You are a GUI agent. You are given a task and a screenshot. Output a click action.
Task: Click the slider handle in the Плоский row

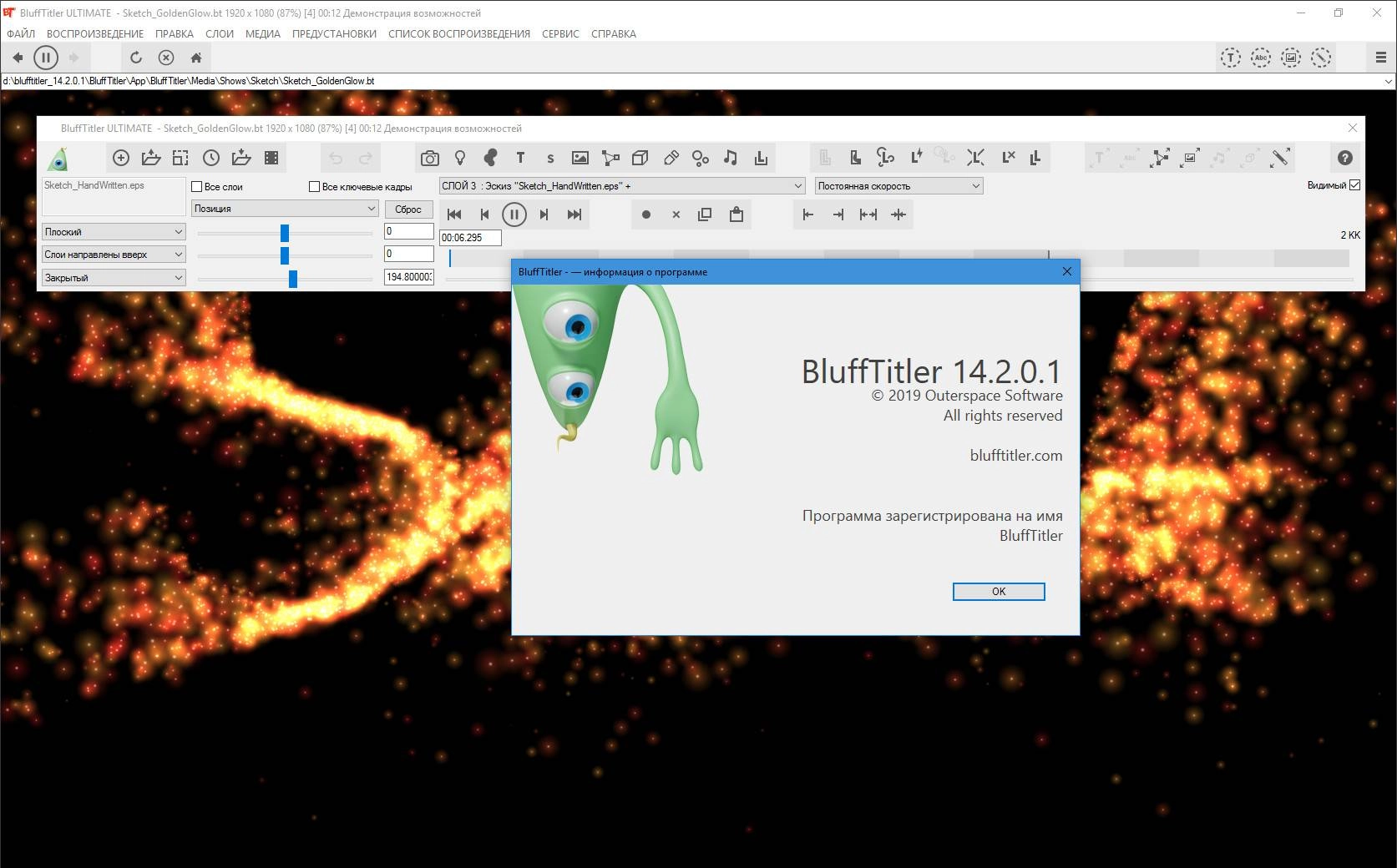(285, 233)
